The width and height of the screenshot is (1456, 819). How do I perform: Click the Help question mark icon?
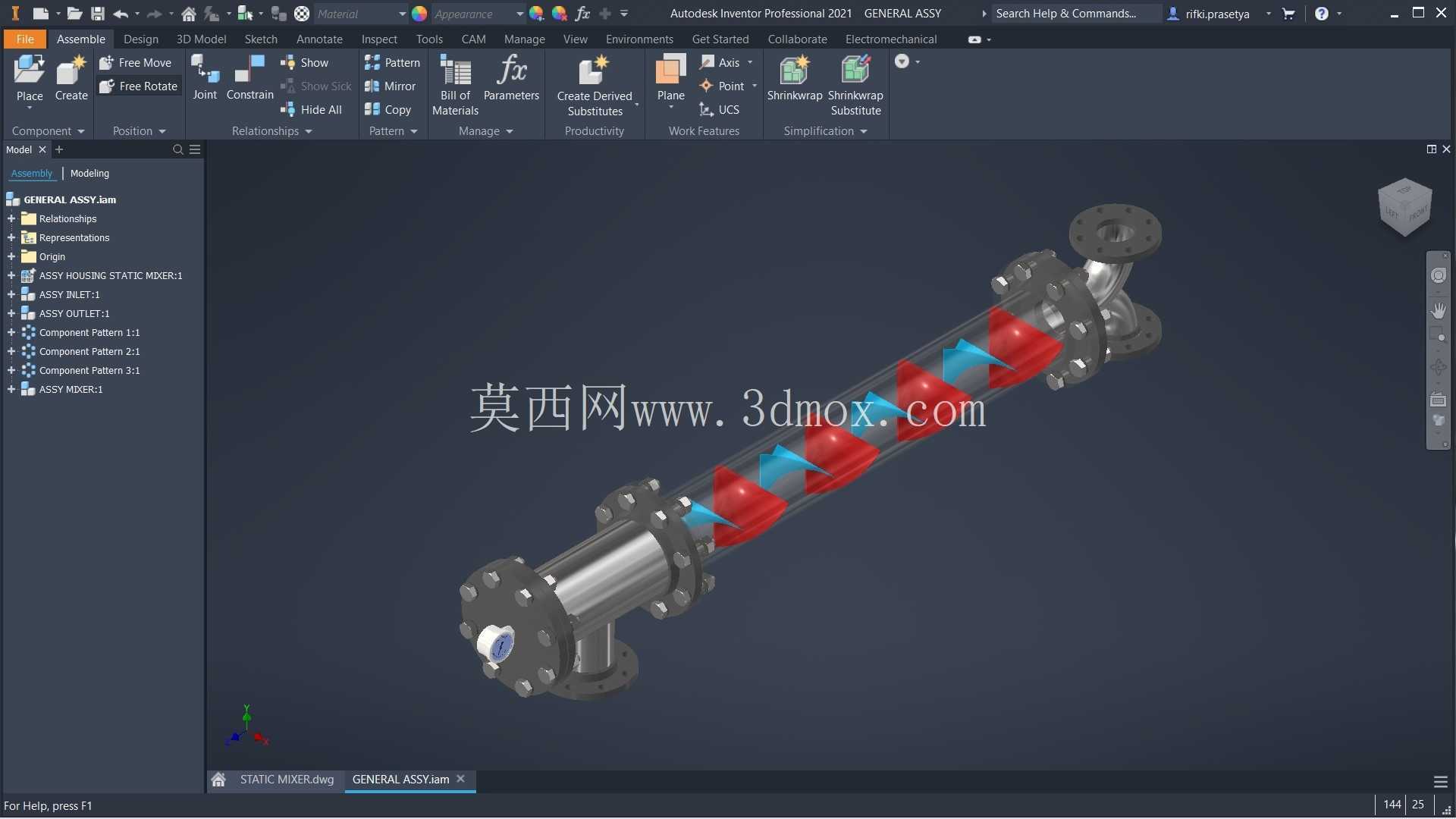tap(1322, 14)
